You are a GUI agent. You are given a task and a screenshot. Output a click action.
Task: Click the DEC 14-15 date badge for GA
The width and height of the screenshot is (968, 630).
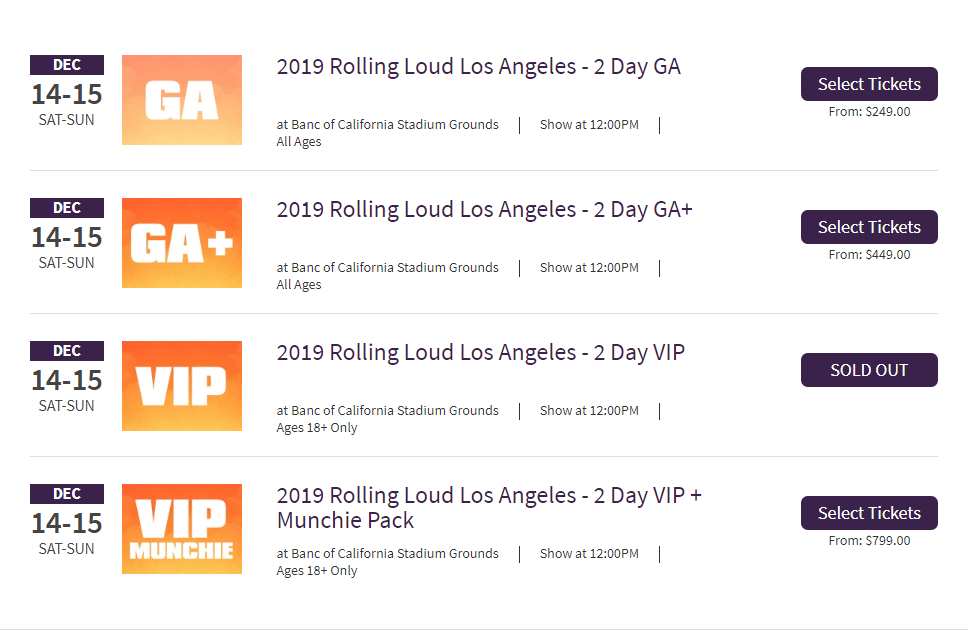pyautogui.click(x=67, y=91)
